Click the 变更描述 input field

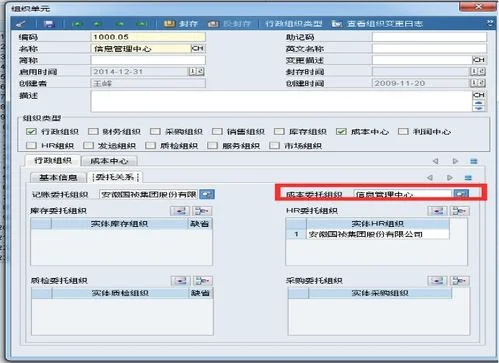click(x=422, y=60)
